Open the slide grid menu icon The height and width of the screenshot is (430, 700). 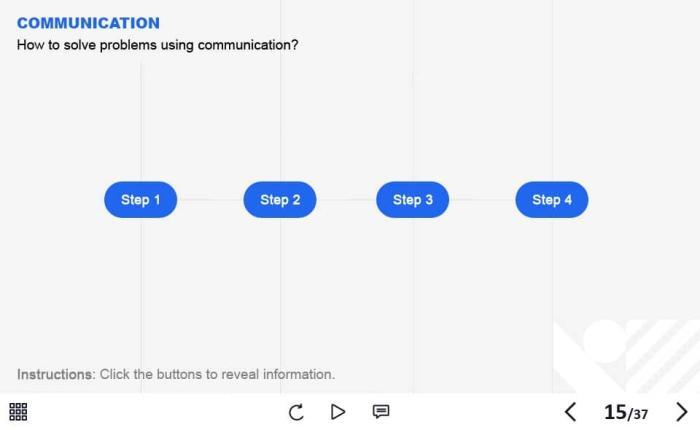pyautogui.click(x=18, y=412)
